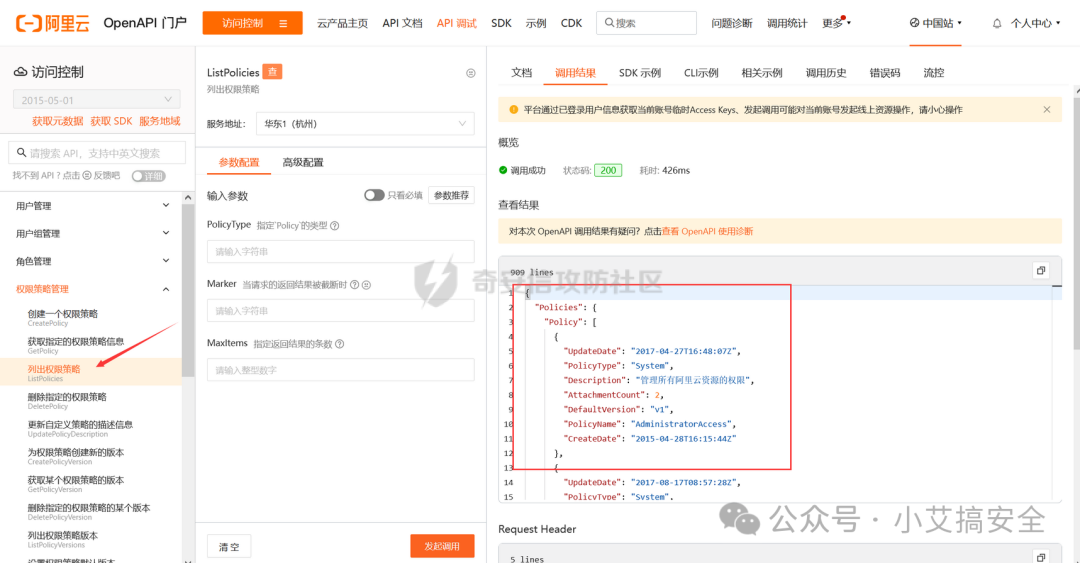Viewport: 1080px width, 563px height.
Task: Open 示例 in the top navigation
Action: click(x=536, y=23)
